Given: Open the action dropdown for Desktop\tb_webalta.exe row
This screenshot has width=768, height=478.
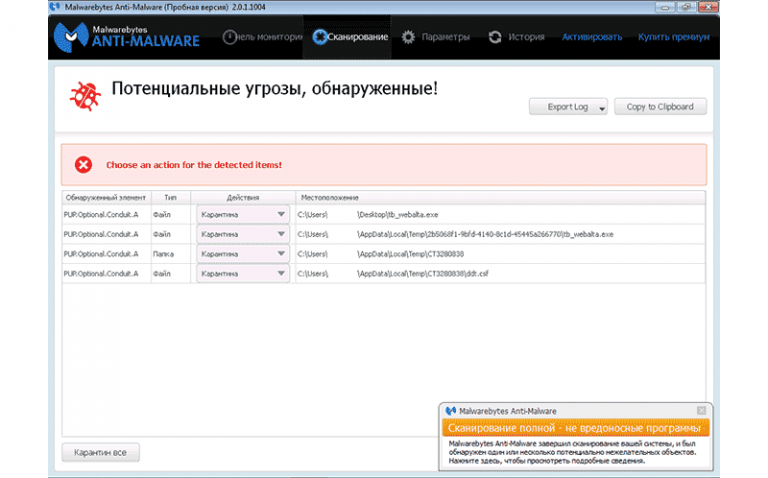Looking at the screenshot, I should pyautogui.click(x=243, y=215).
